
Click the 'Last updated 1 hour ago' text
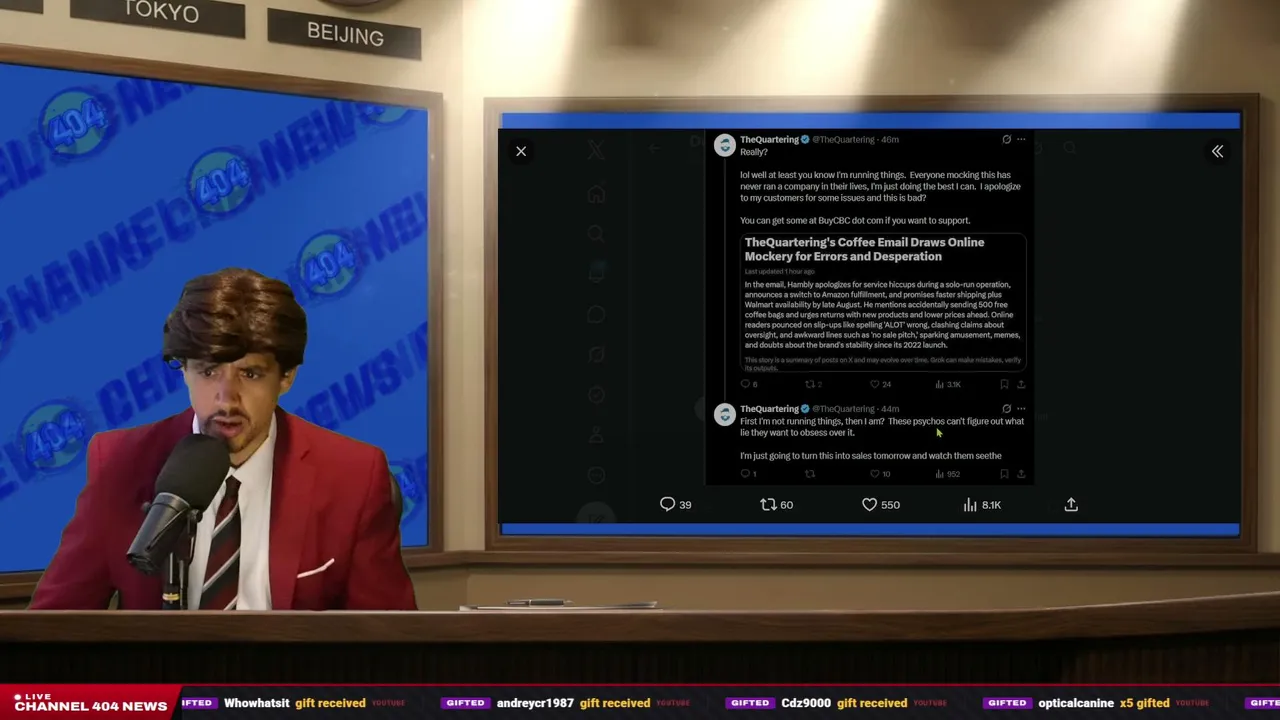pos(780,271)
